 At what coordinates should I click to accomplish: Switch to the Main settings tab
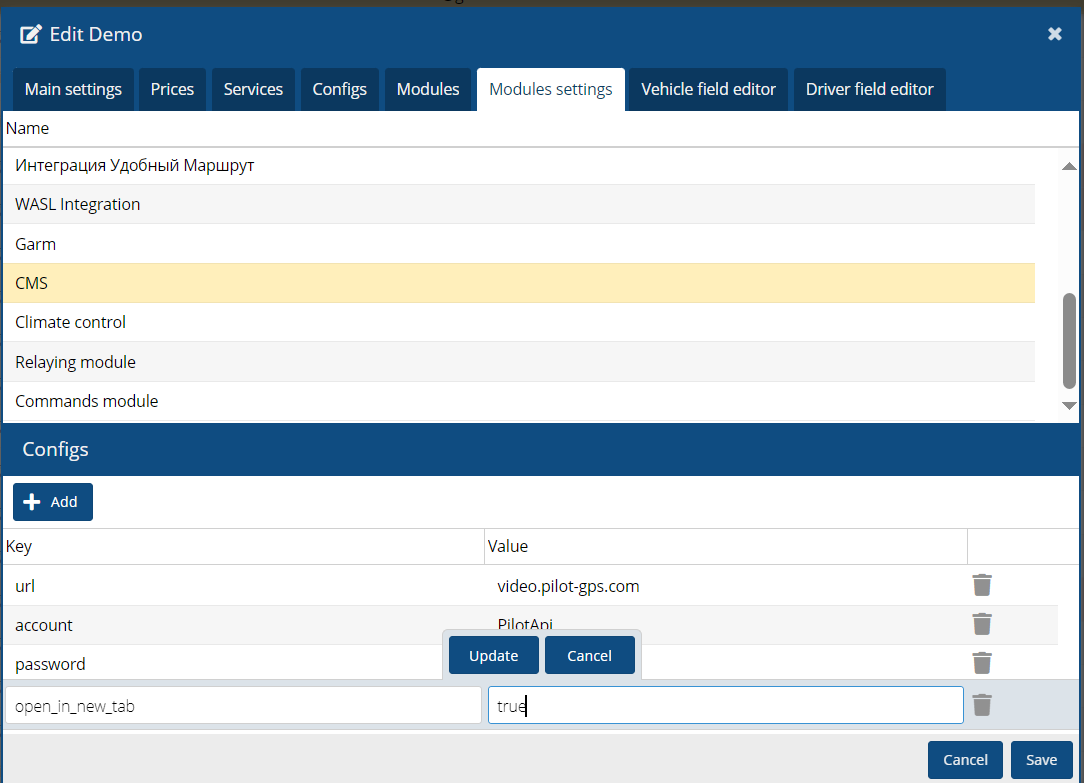pos(73,89)
